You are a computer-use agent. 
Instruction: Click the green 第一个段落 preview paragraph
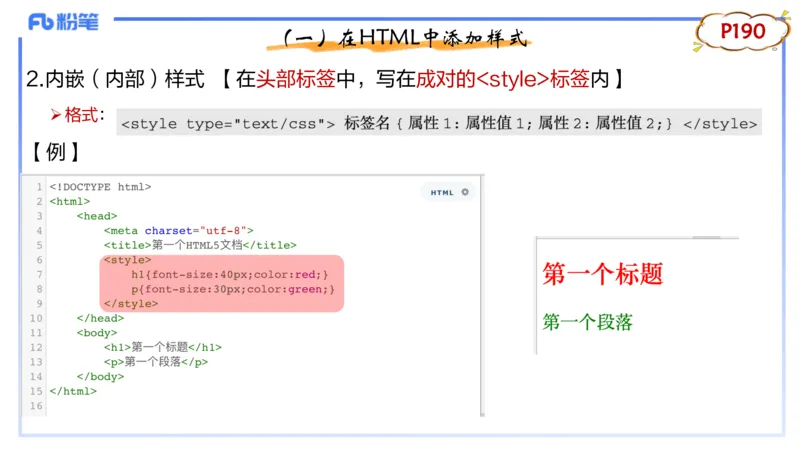click(x=587, y=322)
